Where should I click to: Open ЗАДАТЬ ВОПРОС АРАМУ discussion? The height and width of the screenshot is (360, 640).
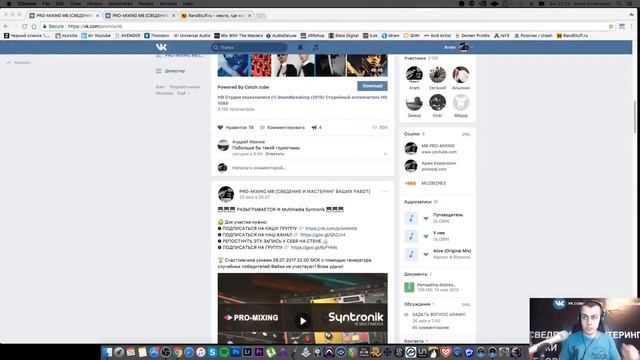[x=438, y=315]
